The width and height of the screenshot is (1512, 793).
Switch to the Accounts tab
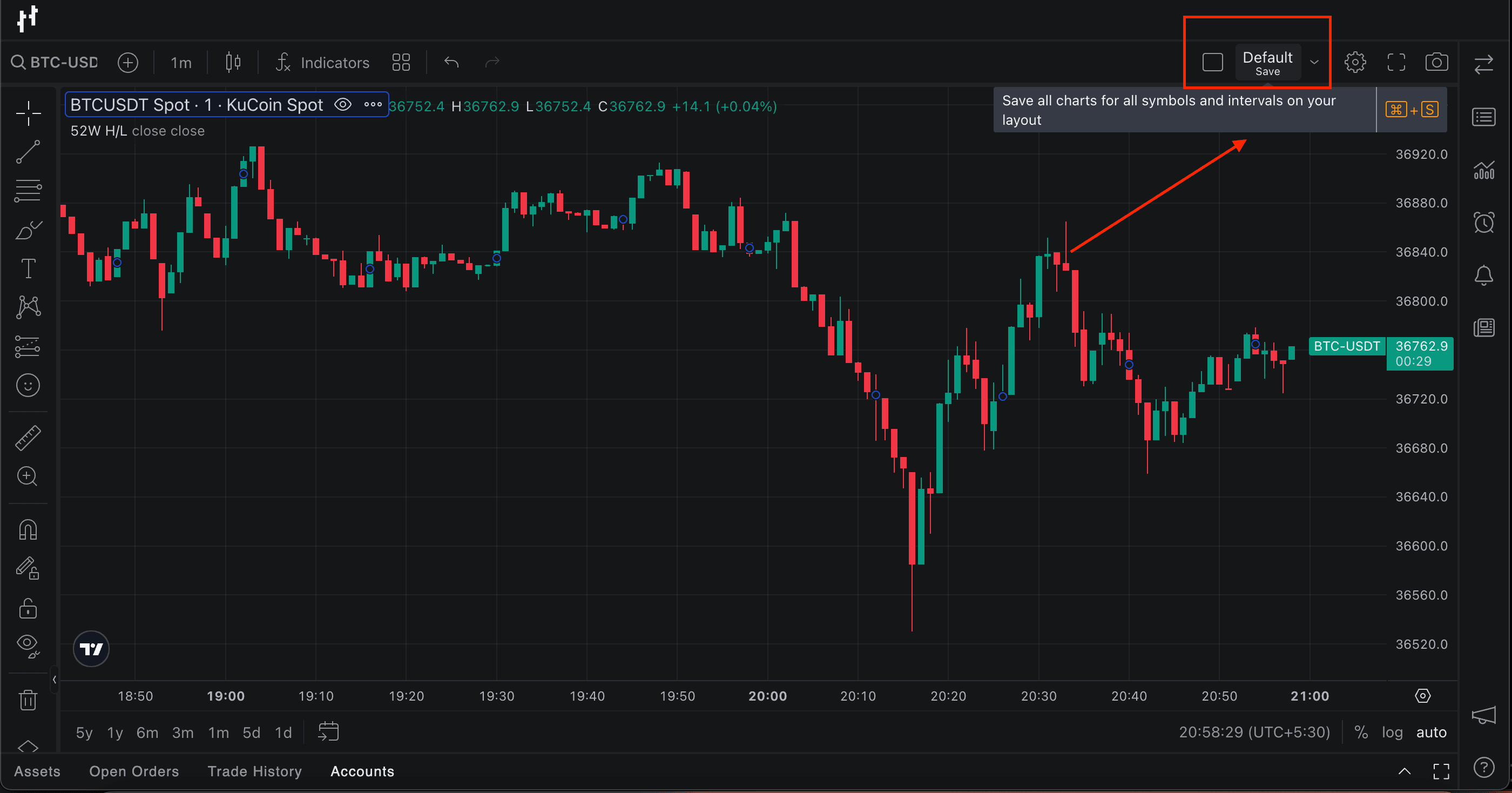coord(362,772)
